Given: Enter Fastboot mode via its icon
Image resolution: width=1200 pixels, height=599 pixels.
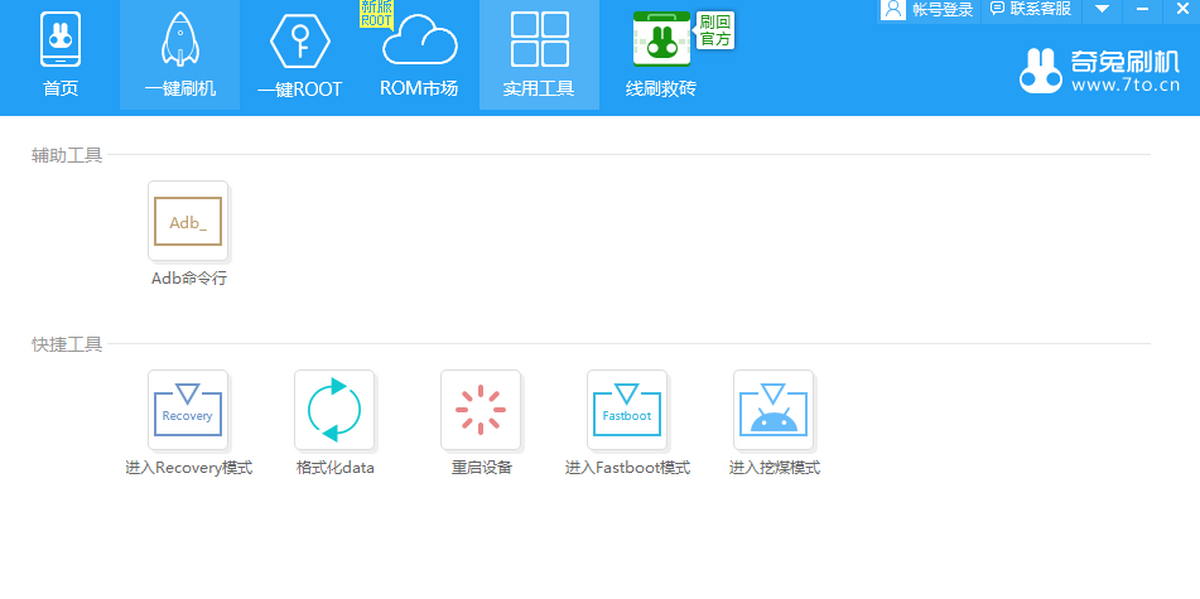Looking at the screenshot, I should [x=627, y=411].
